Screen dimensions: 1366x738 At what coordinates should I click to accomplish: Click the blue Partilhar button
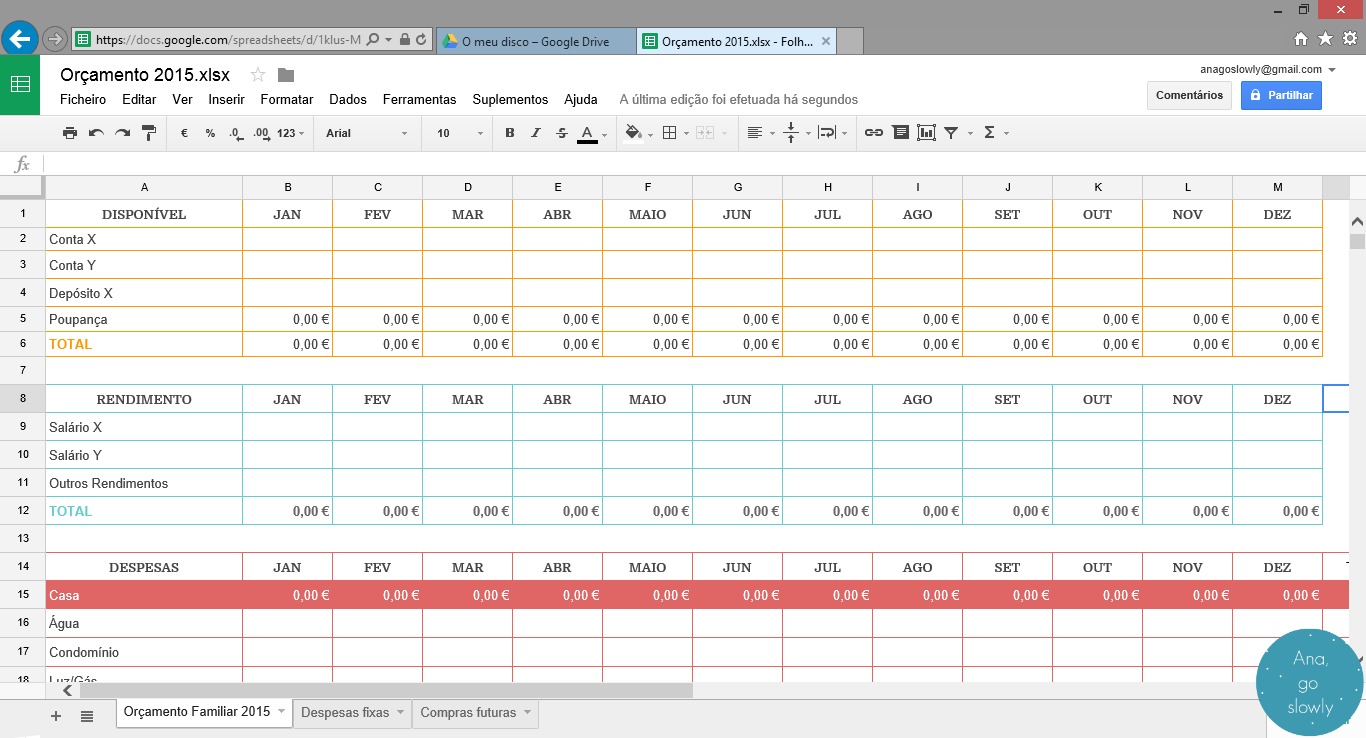[x=1281, y=95]
